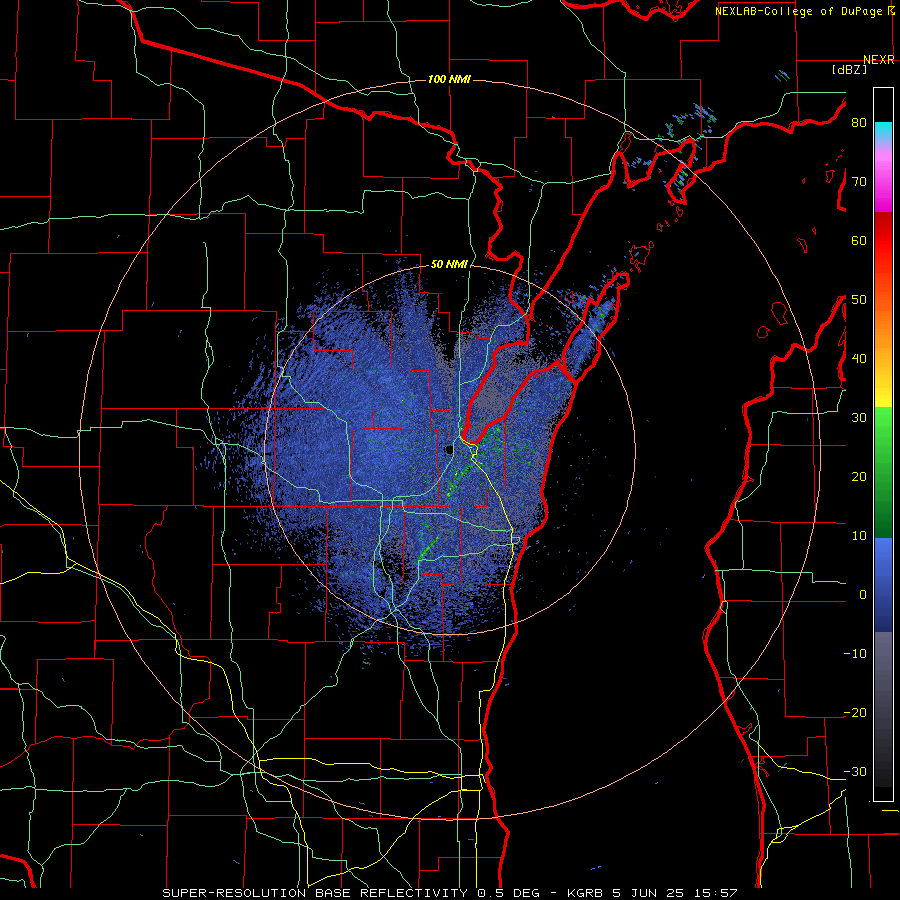900x900 pixels.
Task: Pick the blue band of the dBZ color bar
Action: click(883, 585)
